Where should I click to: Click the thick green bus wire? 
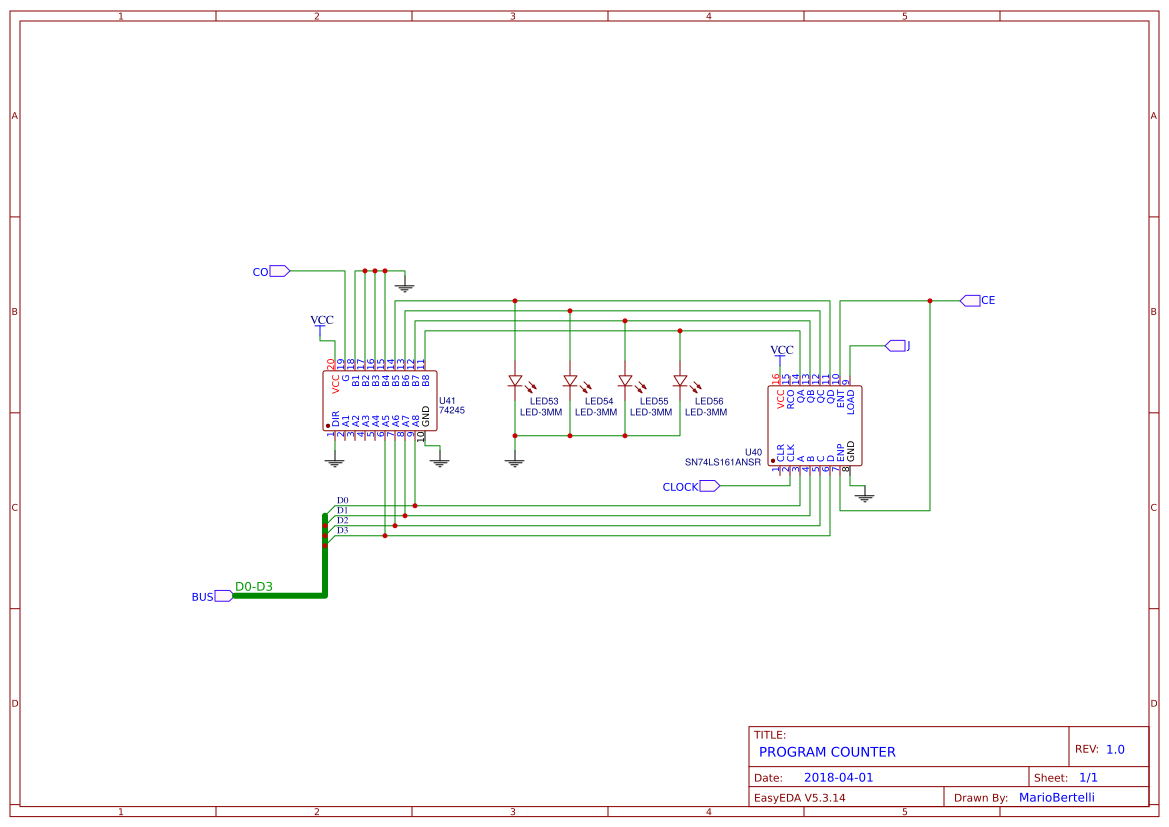280,596
